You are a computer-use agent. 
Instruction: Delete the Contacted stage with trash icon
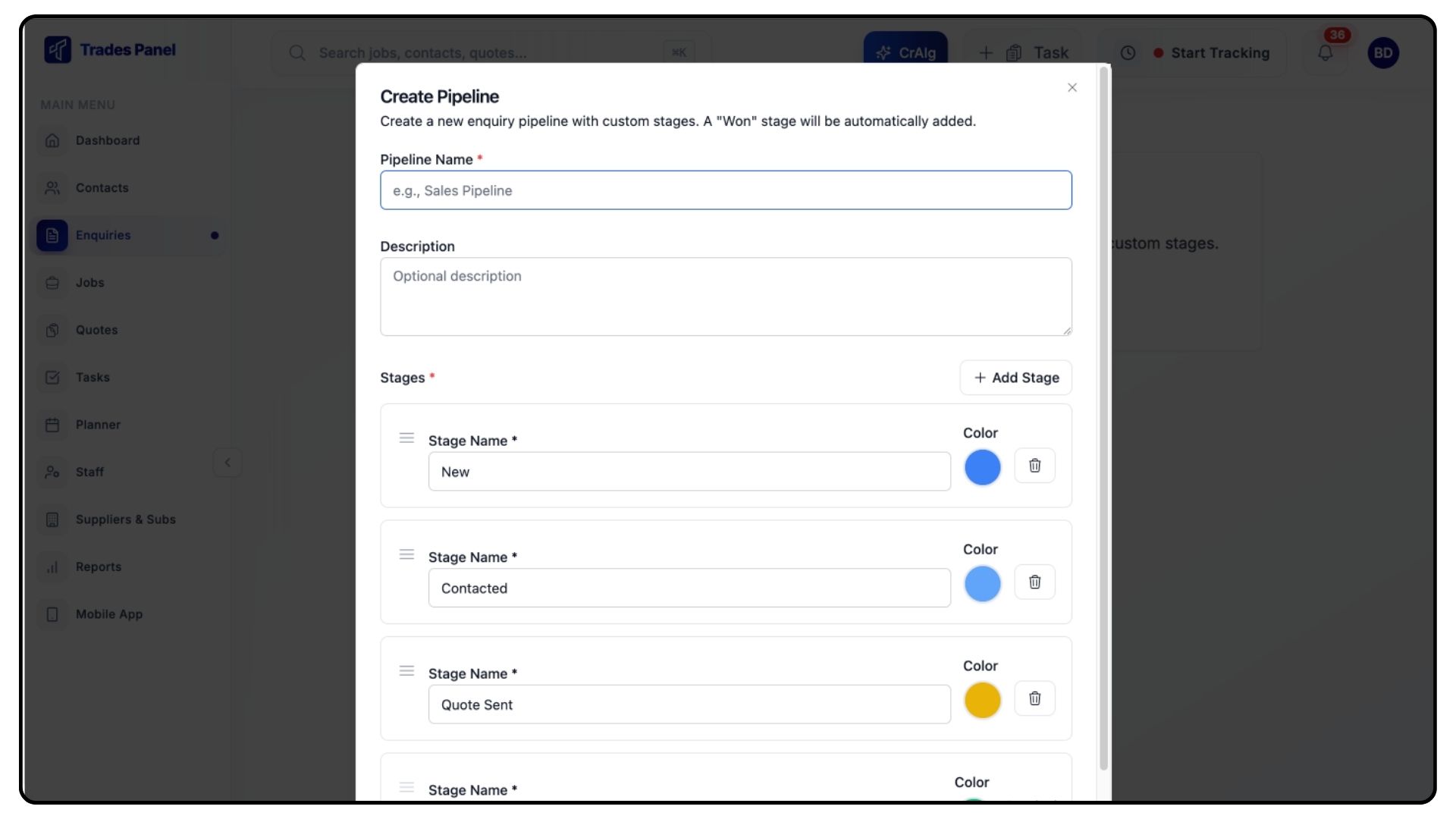coord(1034,582)
